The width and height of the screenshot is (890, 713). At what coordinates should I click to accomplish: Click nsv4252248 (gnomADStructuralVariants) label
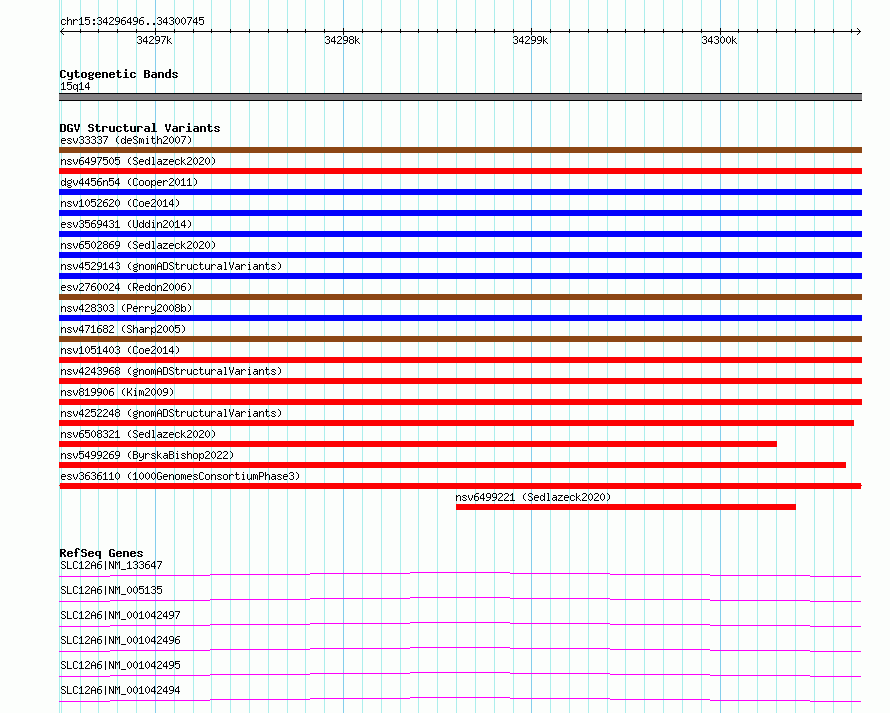pyautogui.click(x=171, y=413)
